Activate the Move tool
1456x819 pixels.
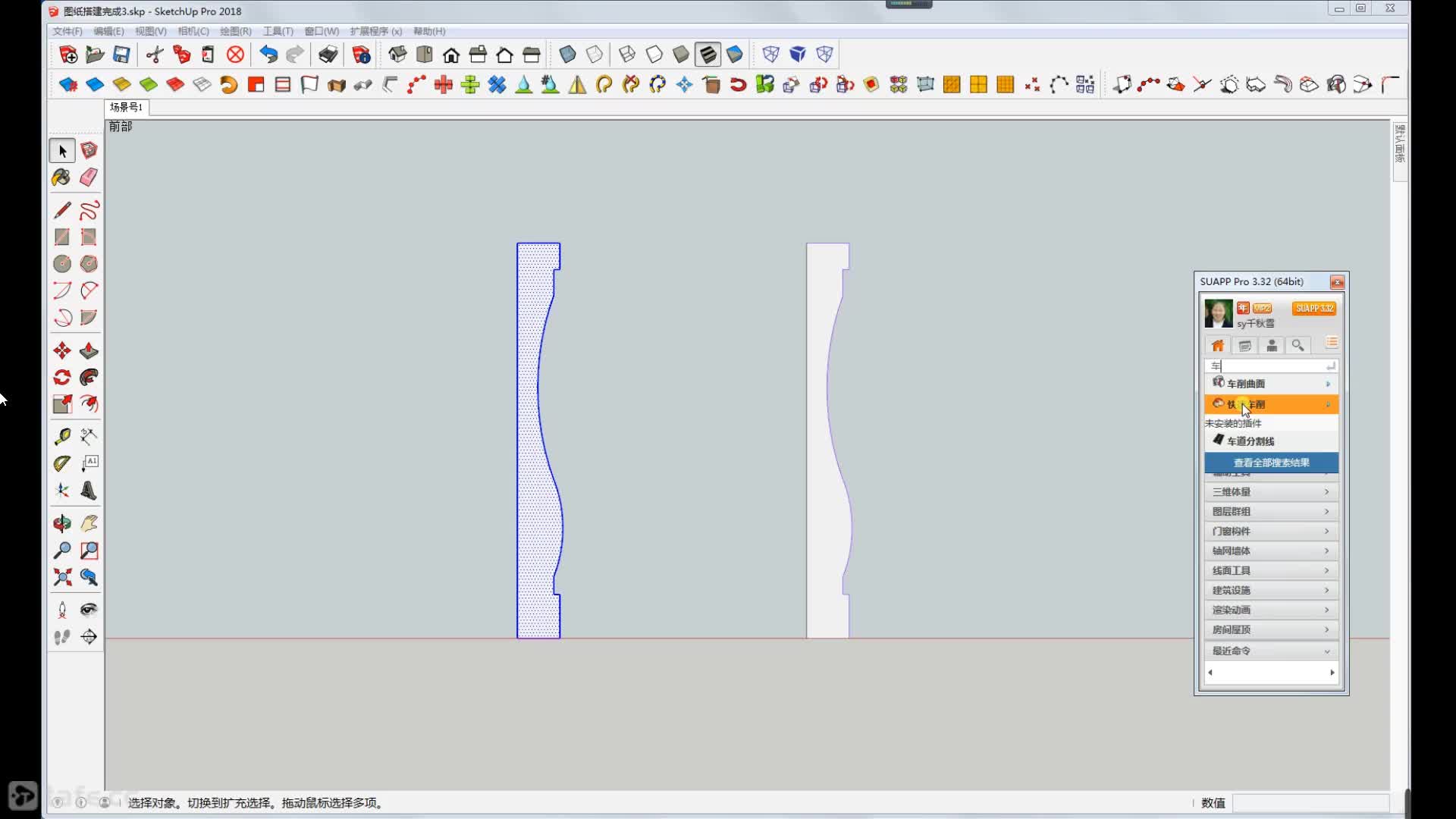click(62, 350)
